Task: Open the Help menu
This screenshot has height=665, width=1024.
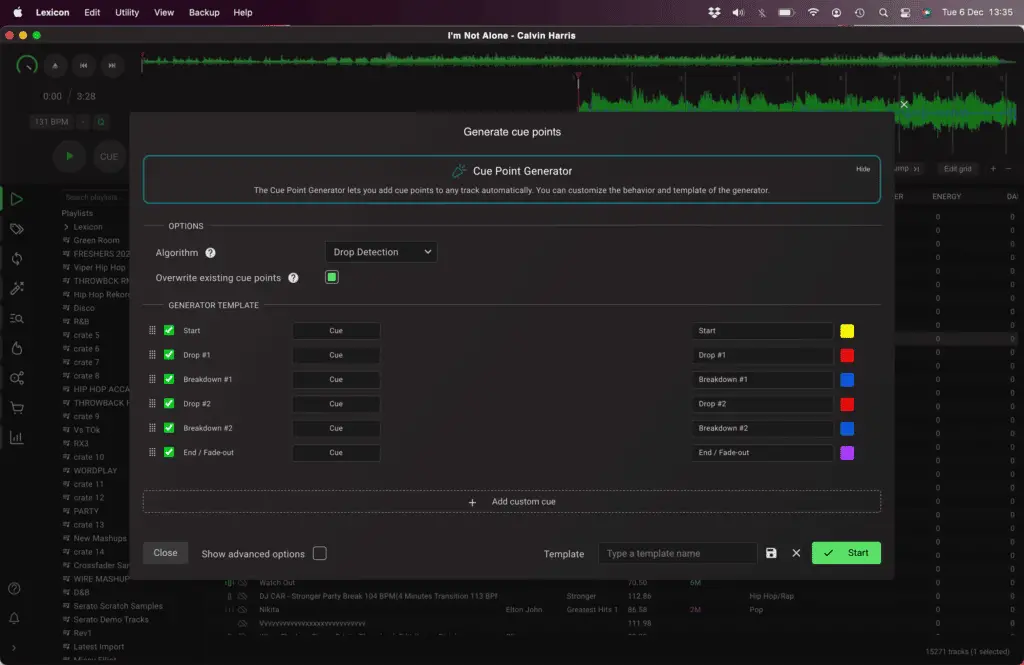Action: [x=242, y=12]
